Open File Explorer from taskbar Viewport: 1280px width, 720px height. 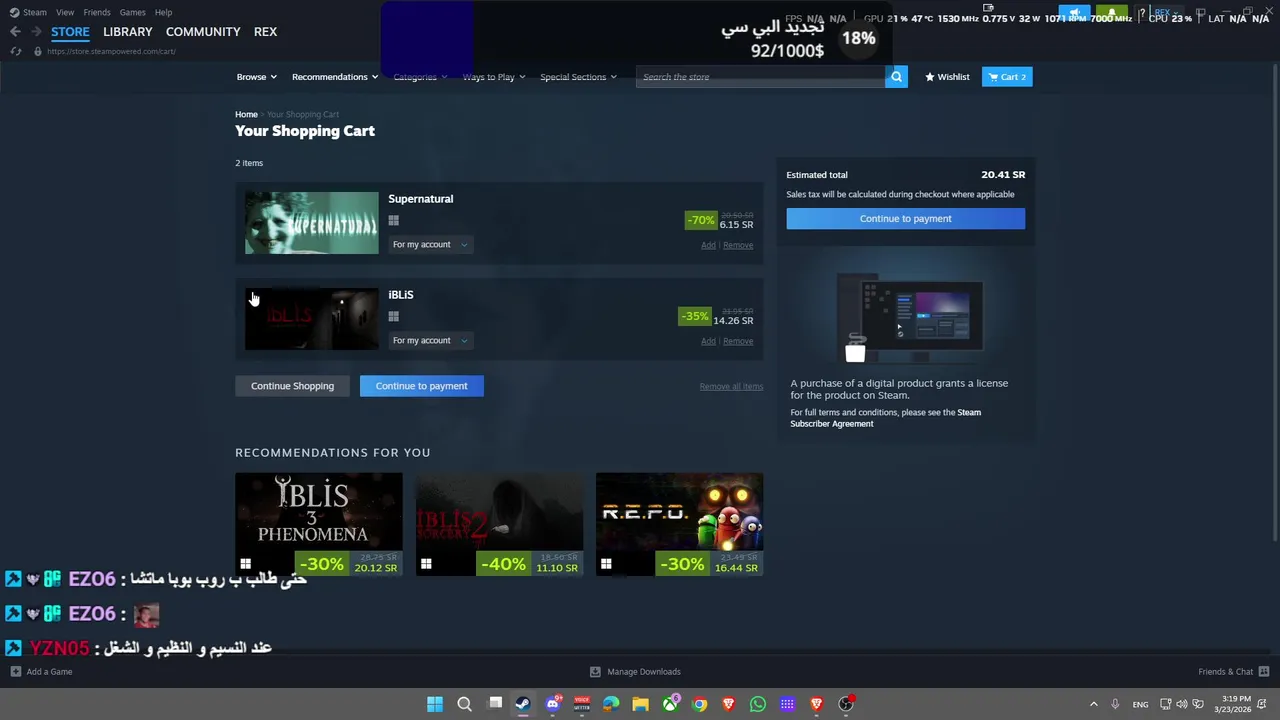641,704
